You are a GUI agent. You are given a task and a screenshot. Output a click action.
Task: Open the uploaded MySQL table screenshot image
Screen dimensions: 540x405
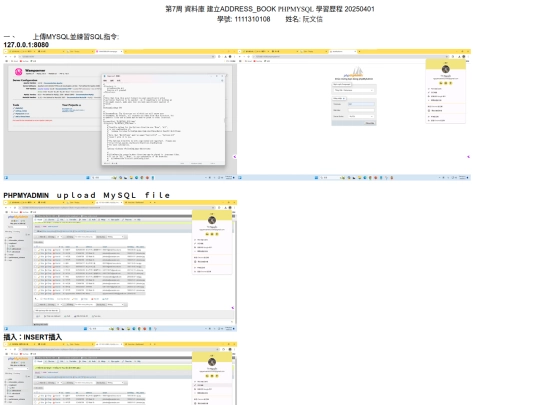tap(120, 266)
